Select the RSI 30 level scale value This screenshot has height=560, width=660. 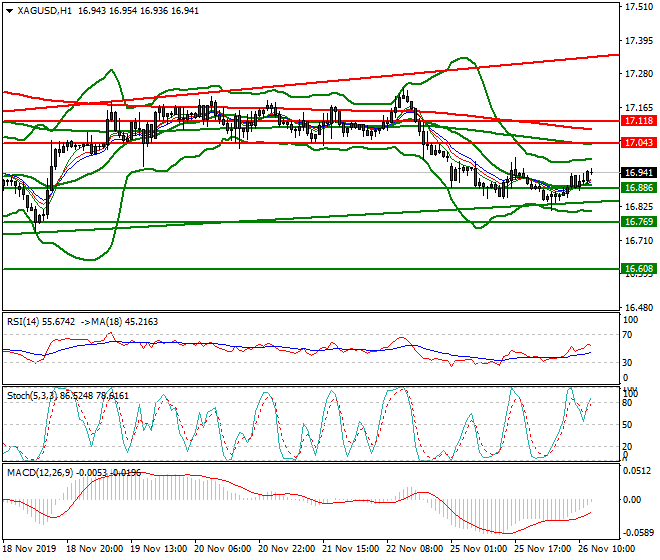[x=627, y=363]
